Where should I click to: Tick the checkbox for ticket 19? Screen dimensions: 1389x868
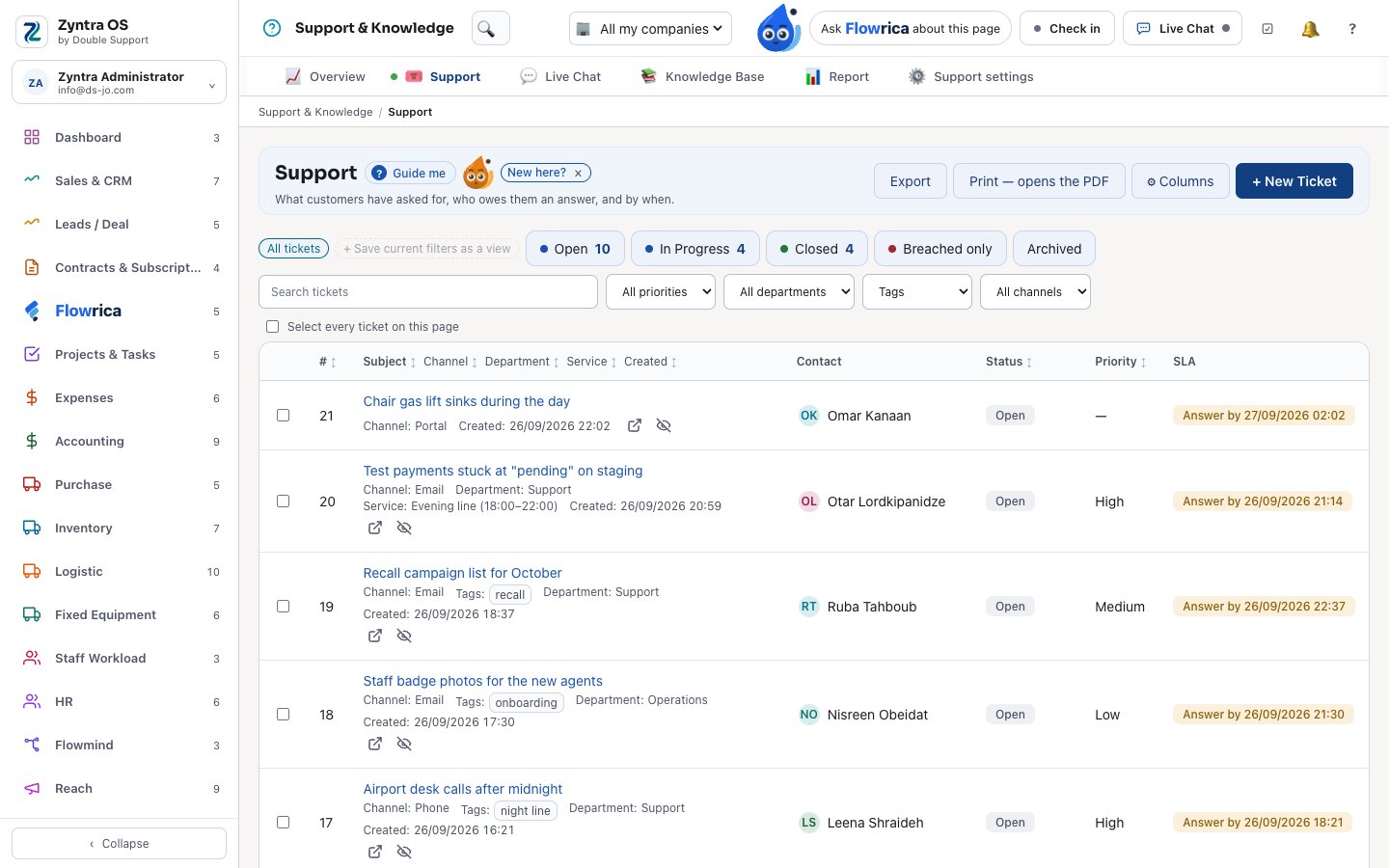point(284,607)
